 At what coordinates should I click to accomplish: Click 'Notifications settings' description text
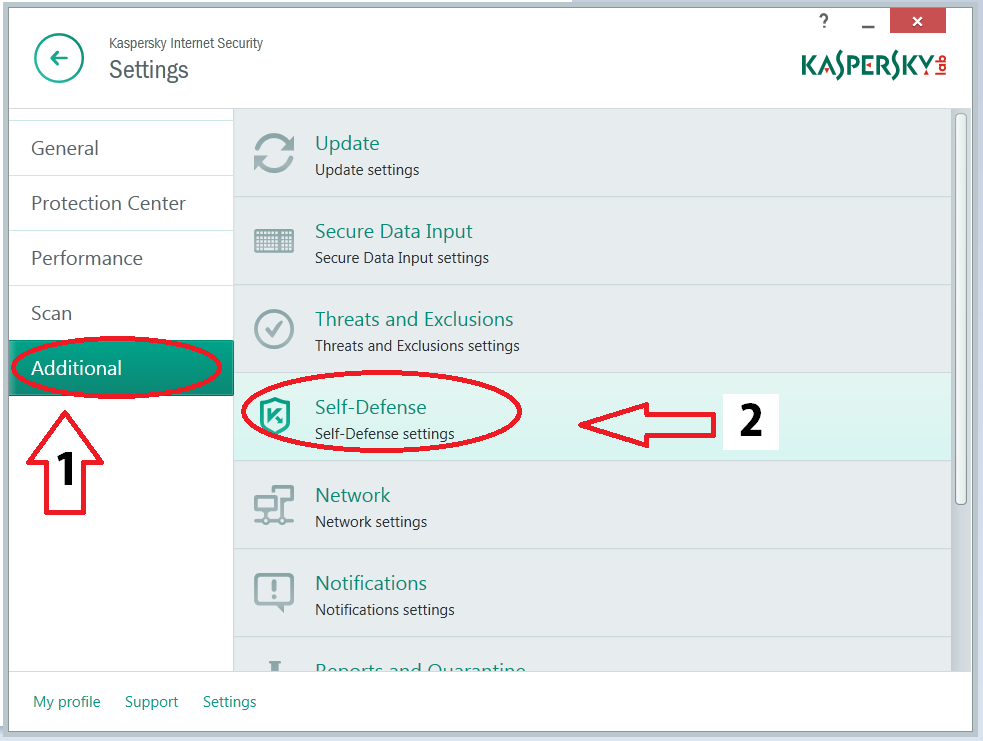click(x=384, y=609)
